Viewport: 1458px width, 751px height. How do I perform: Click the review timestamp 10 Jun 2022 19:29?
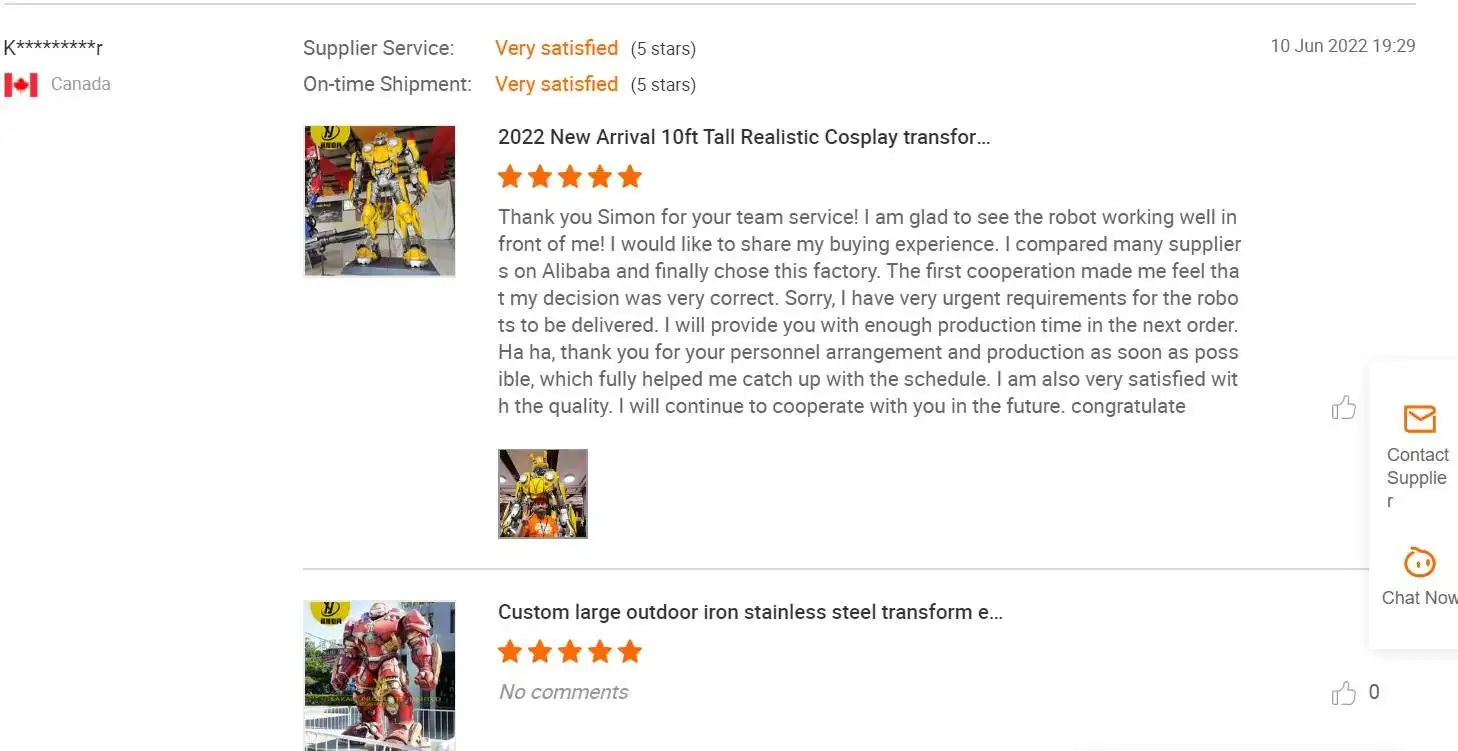1342,46
